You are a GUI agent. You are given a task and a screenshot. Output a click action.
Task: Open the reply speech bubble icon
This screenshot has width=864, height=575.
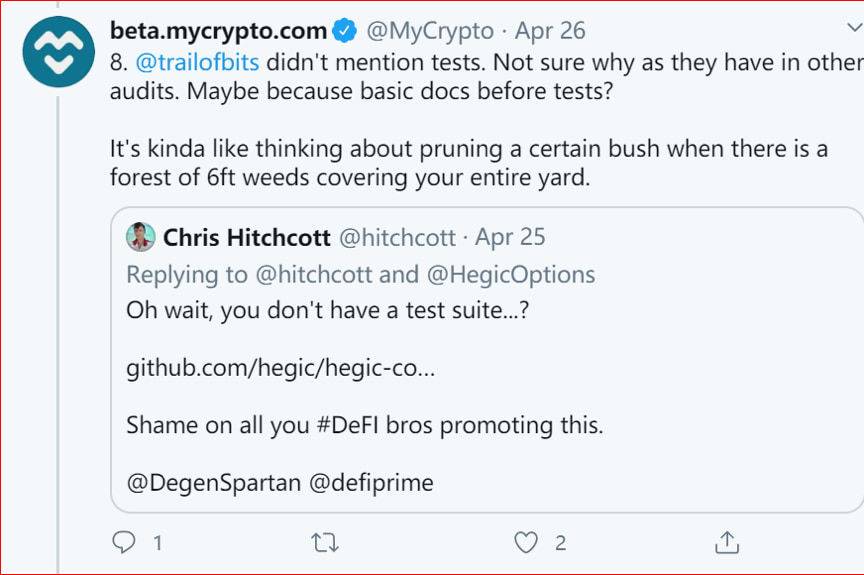[x=123, y=543]
